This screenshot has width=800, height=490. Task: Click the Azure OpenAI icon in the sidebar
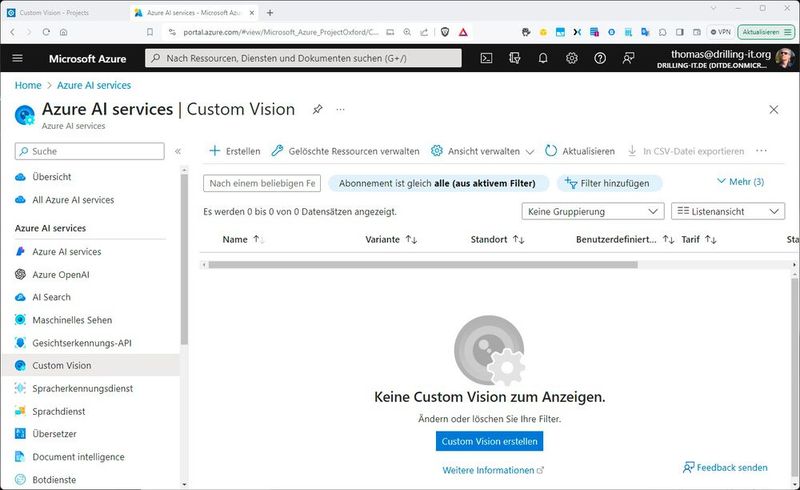(20, 275)
